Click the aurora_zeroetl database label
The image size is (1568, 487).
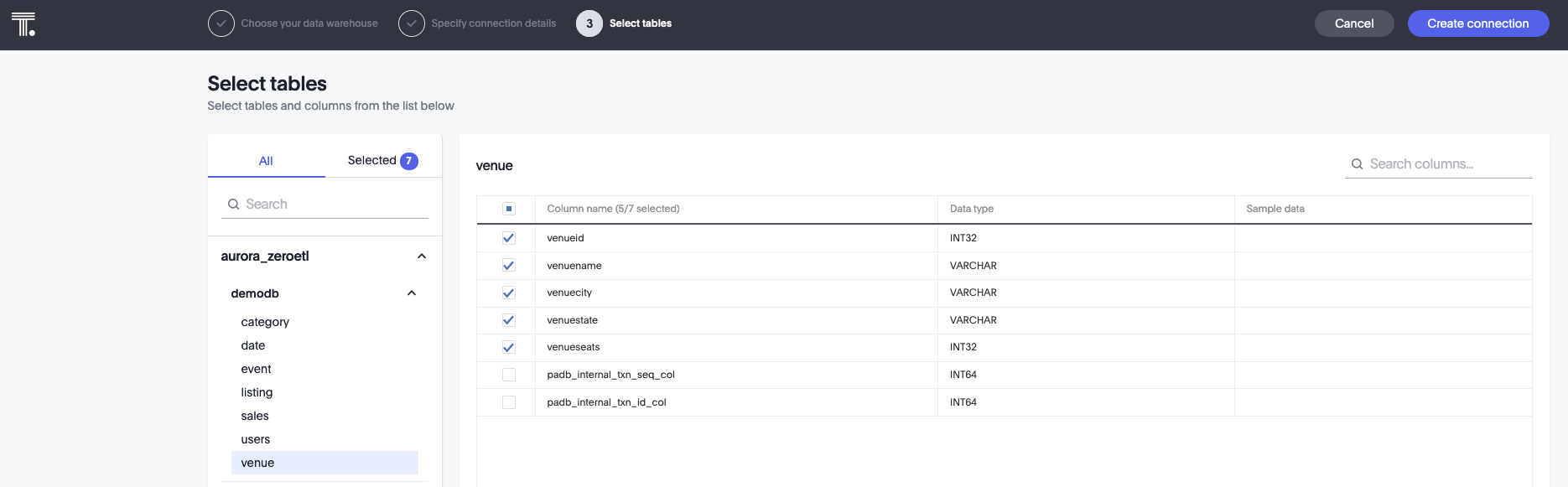tap(265, 256)
